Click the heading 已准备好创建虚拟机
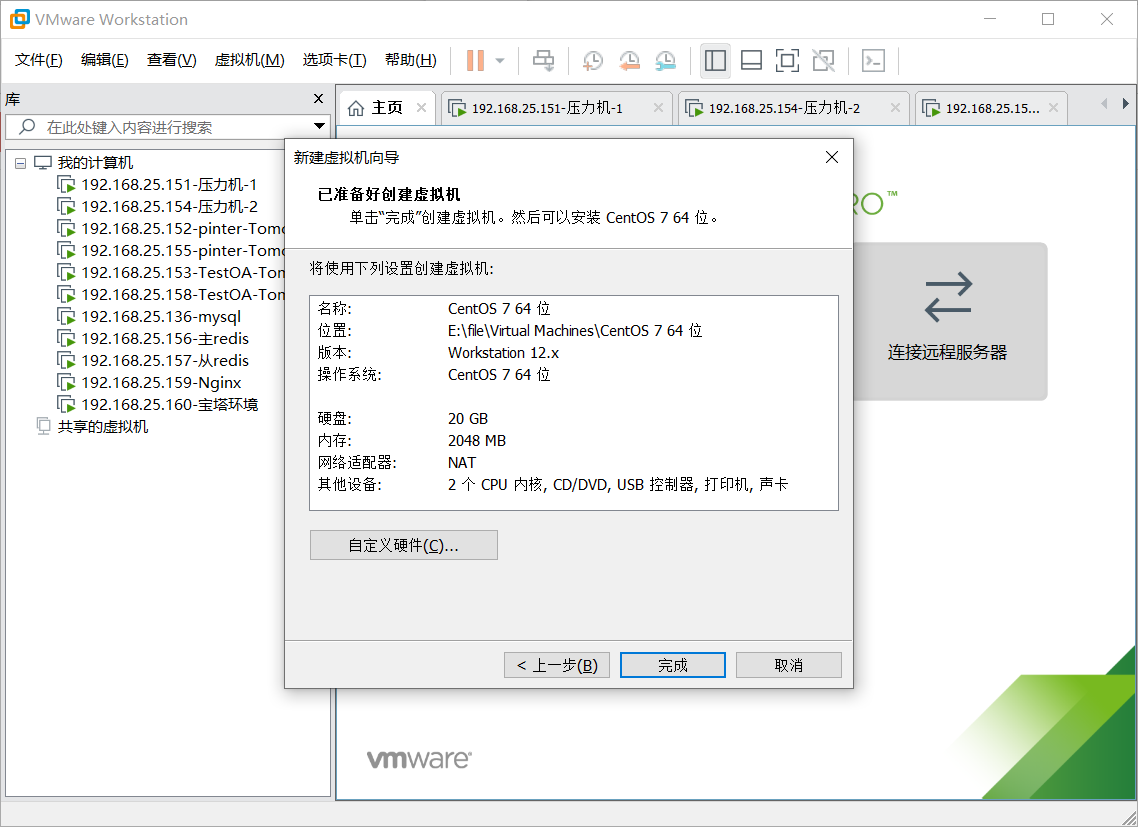The height and width of the screenshot is (827, 1138). point(389,195)
